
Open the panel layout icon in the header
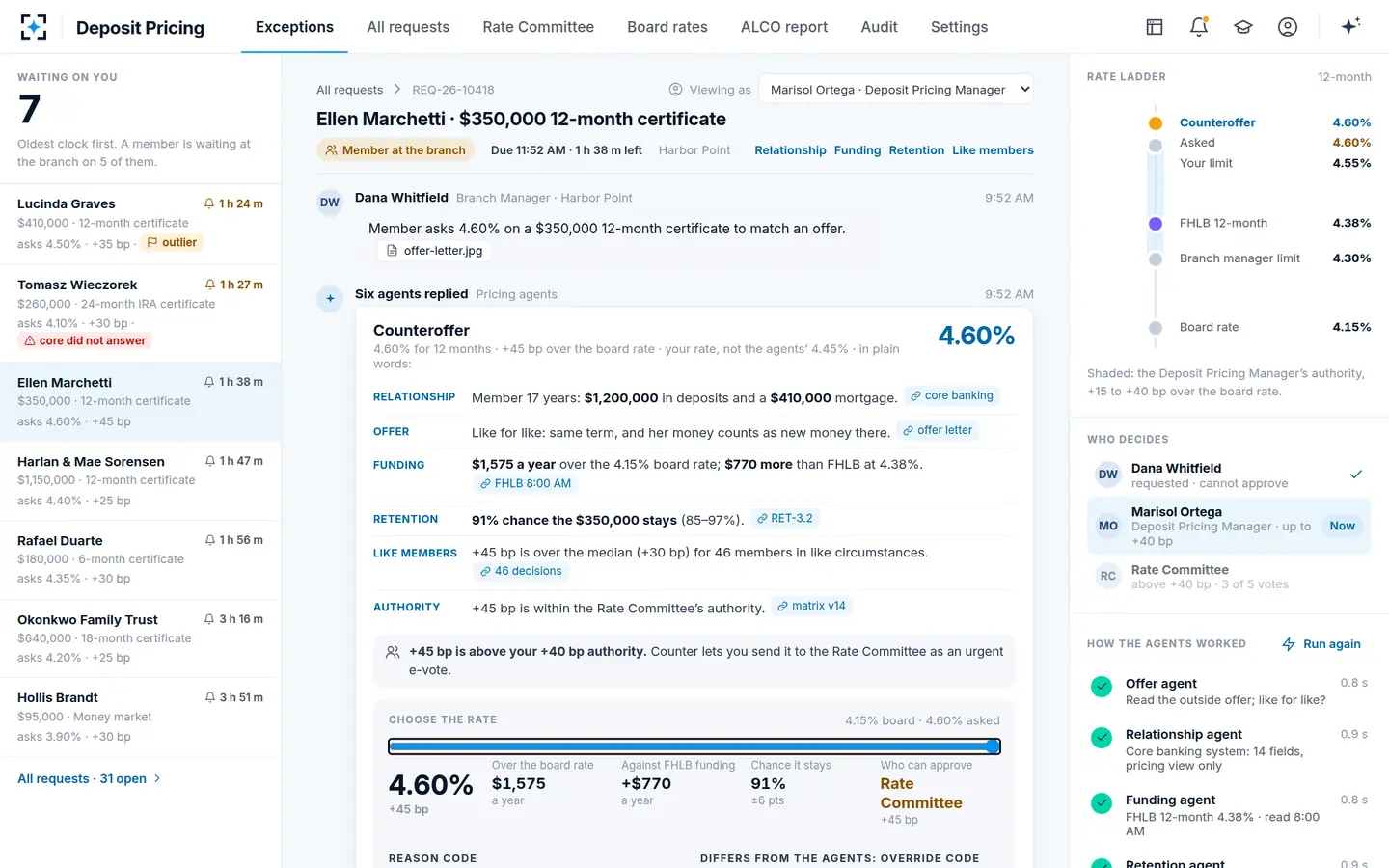[1155, 27]
